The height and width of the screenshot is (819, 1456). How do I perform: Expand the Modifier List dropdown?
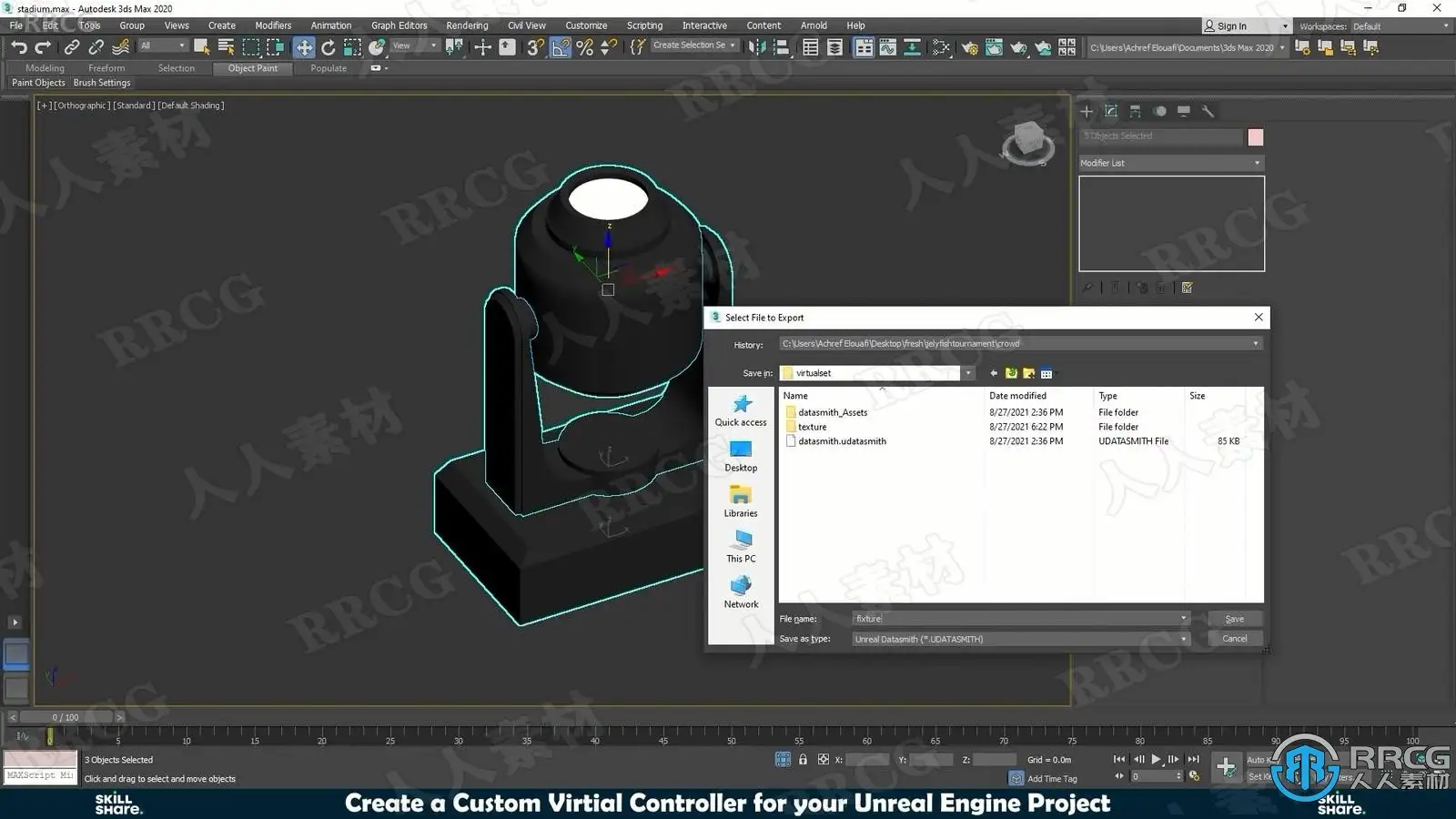coord(1171,163)
